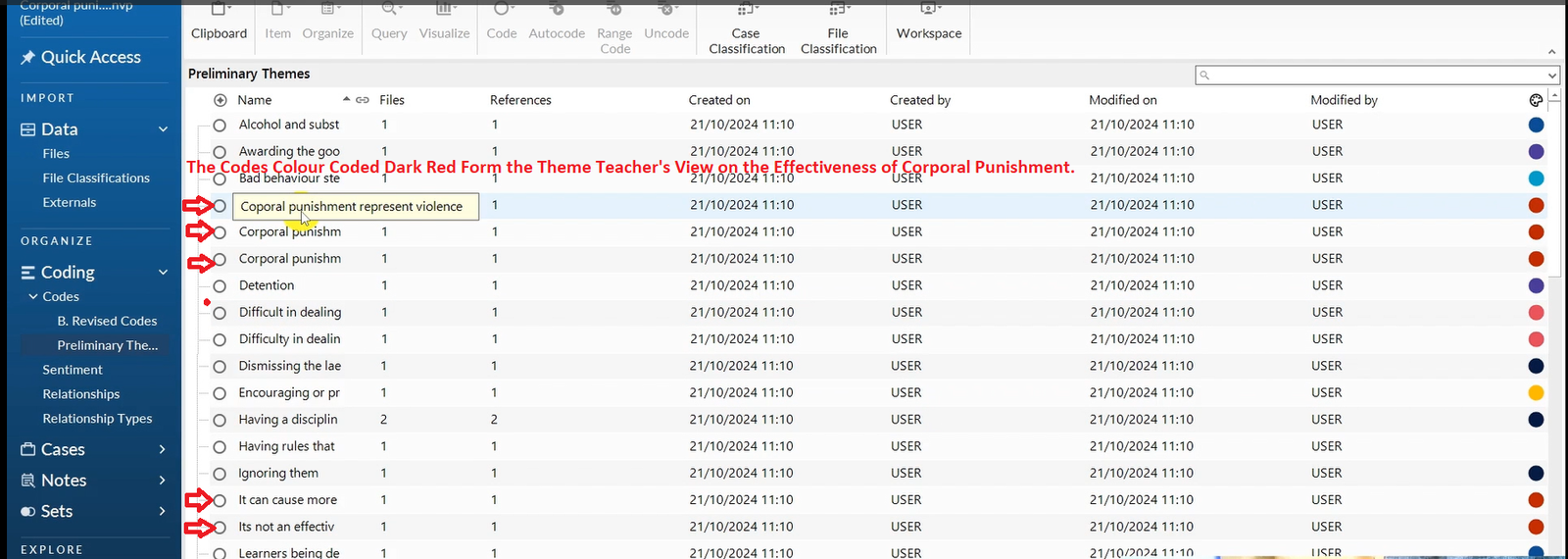1568x559 pixels.
Task: Collapse the Data section chevron
Action: click(x=163, y=129)
